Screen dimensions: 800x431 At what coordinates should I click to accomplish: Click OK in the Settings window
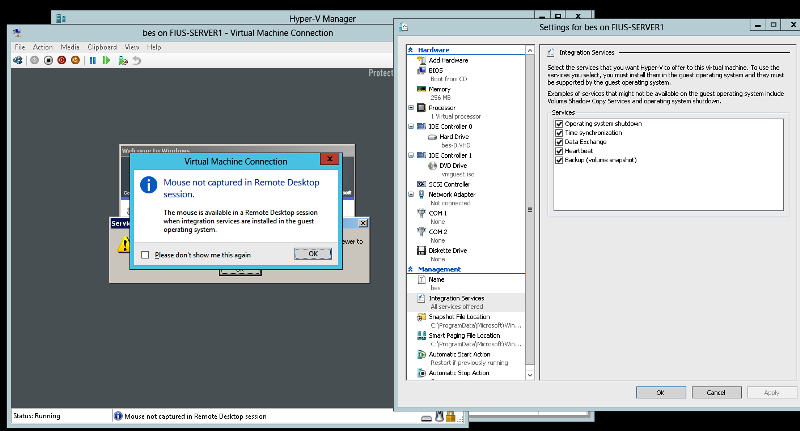(661, 392)
